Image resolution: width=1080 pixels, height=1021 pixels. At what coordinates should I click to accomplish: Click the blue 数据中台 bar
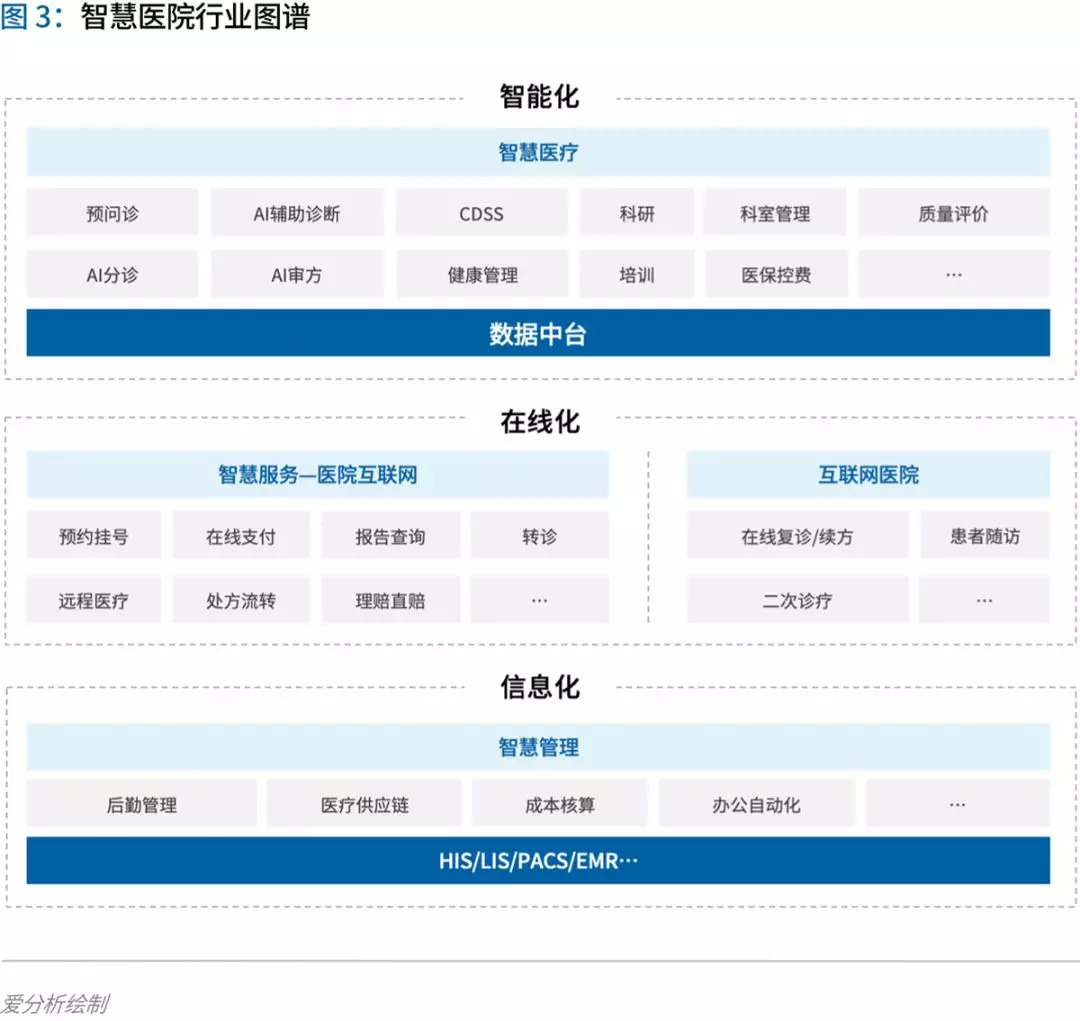[538, 333]
